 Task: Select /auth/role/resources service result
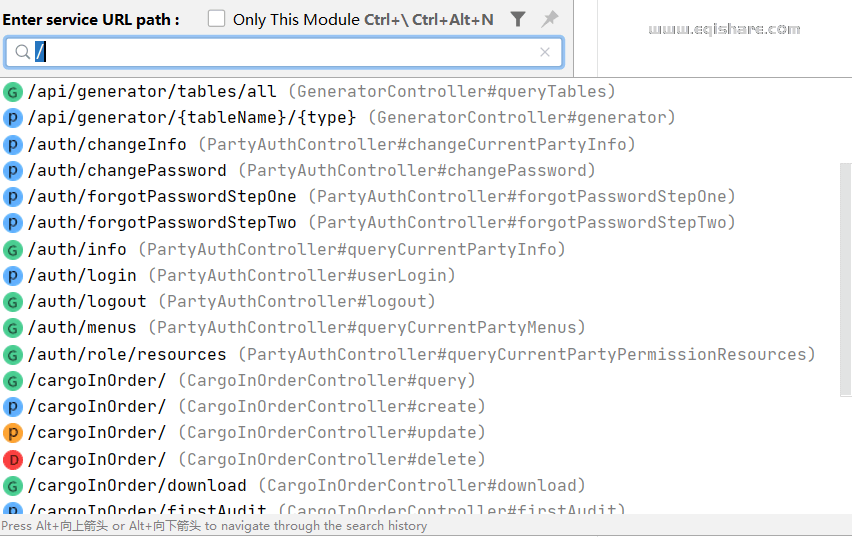click(421, 354)
